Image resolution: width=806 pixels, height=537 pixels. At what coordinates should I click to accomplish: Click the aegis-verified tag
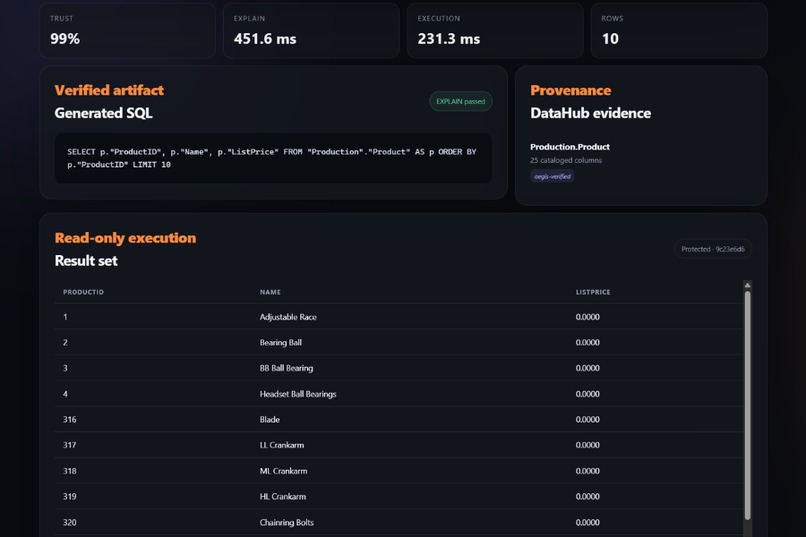point(552,176)
